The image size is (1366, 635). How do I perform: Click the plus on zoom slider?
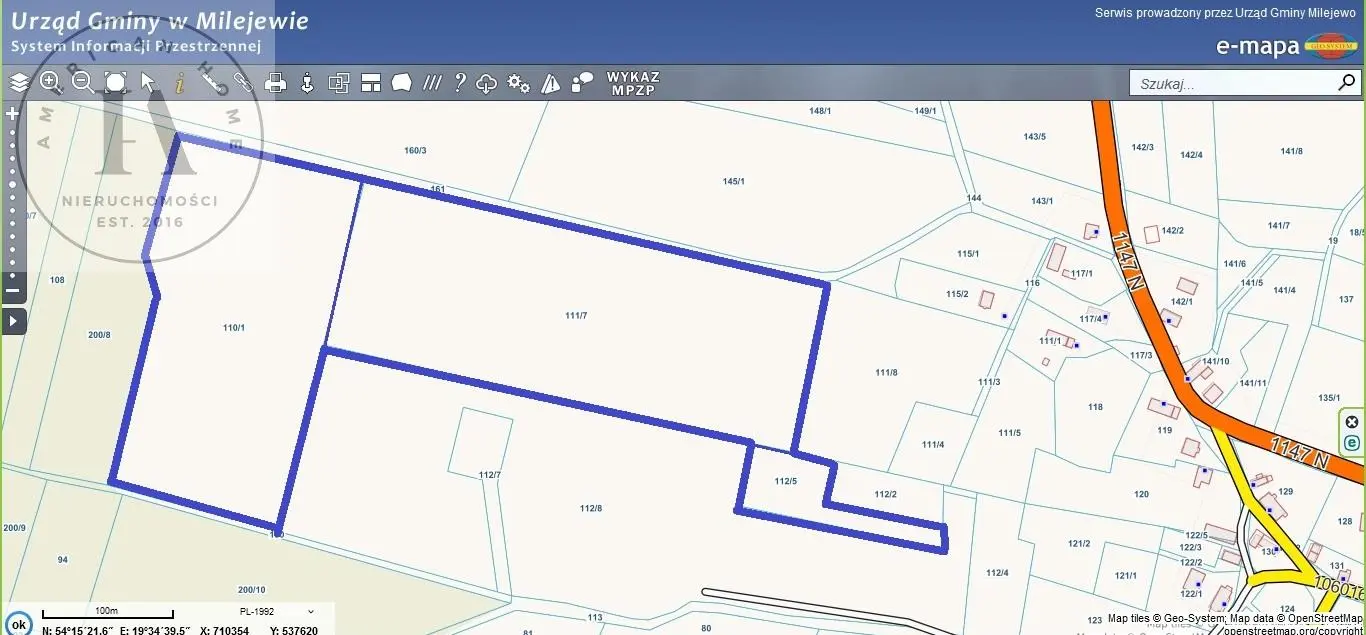click(13, 114)
